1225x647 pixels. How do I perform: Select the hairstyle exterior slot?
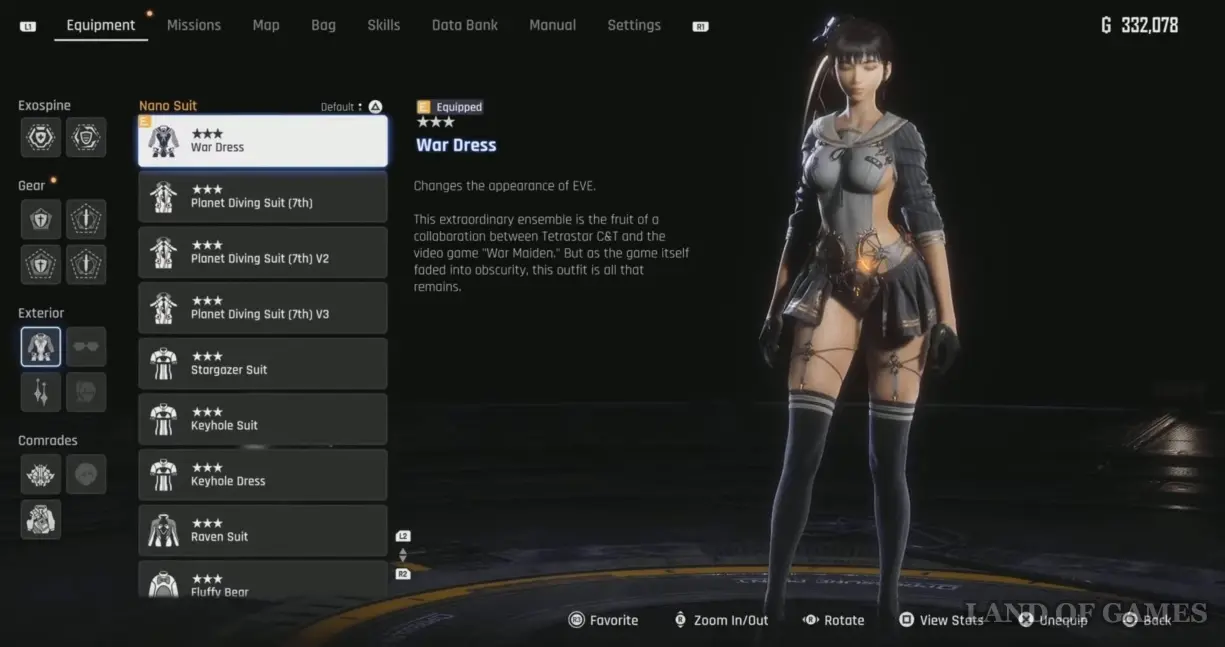pyautogui.click(x=86, y=392)
